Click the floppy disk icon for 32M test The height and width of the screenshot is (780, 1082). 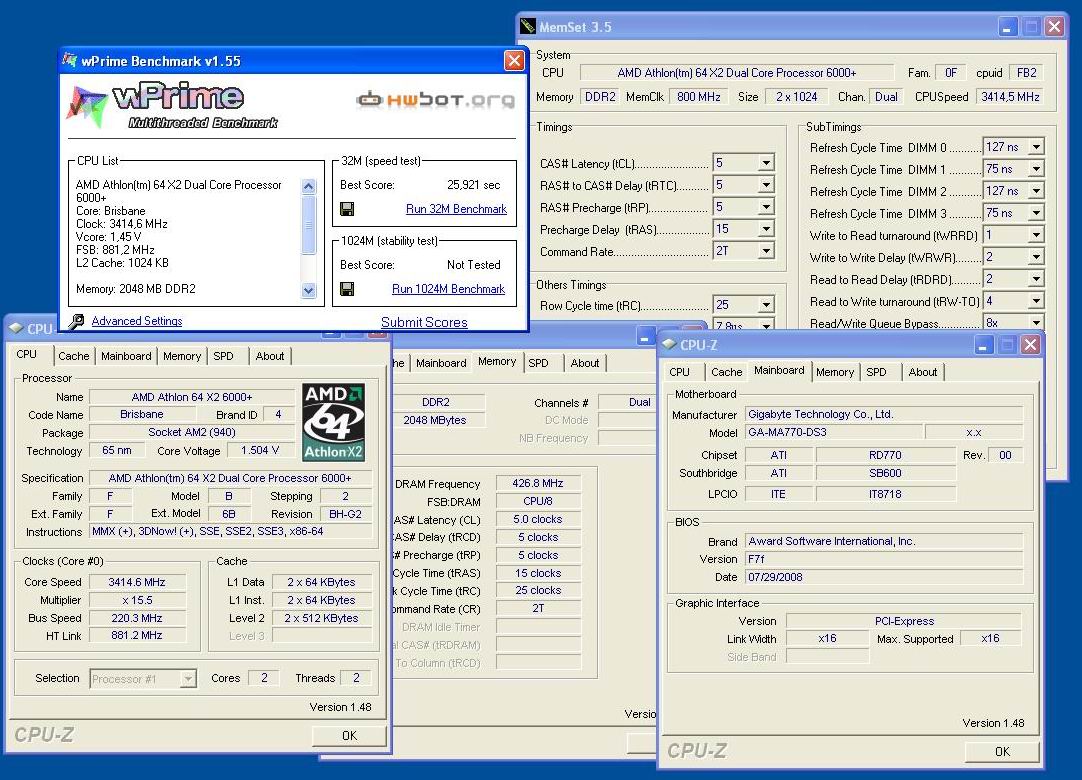347,208
